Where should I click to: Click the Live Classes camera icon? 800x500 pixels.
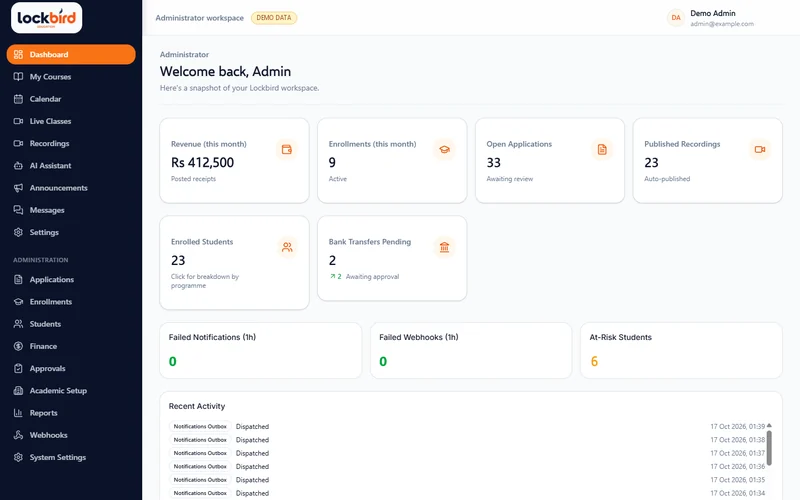pos(18,121)
